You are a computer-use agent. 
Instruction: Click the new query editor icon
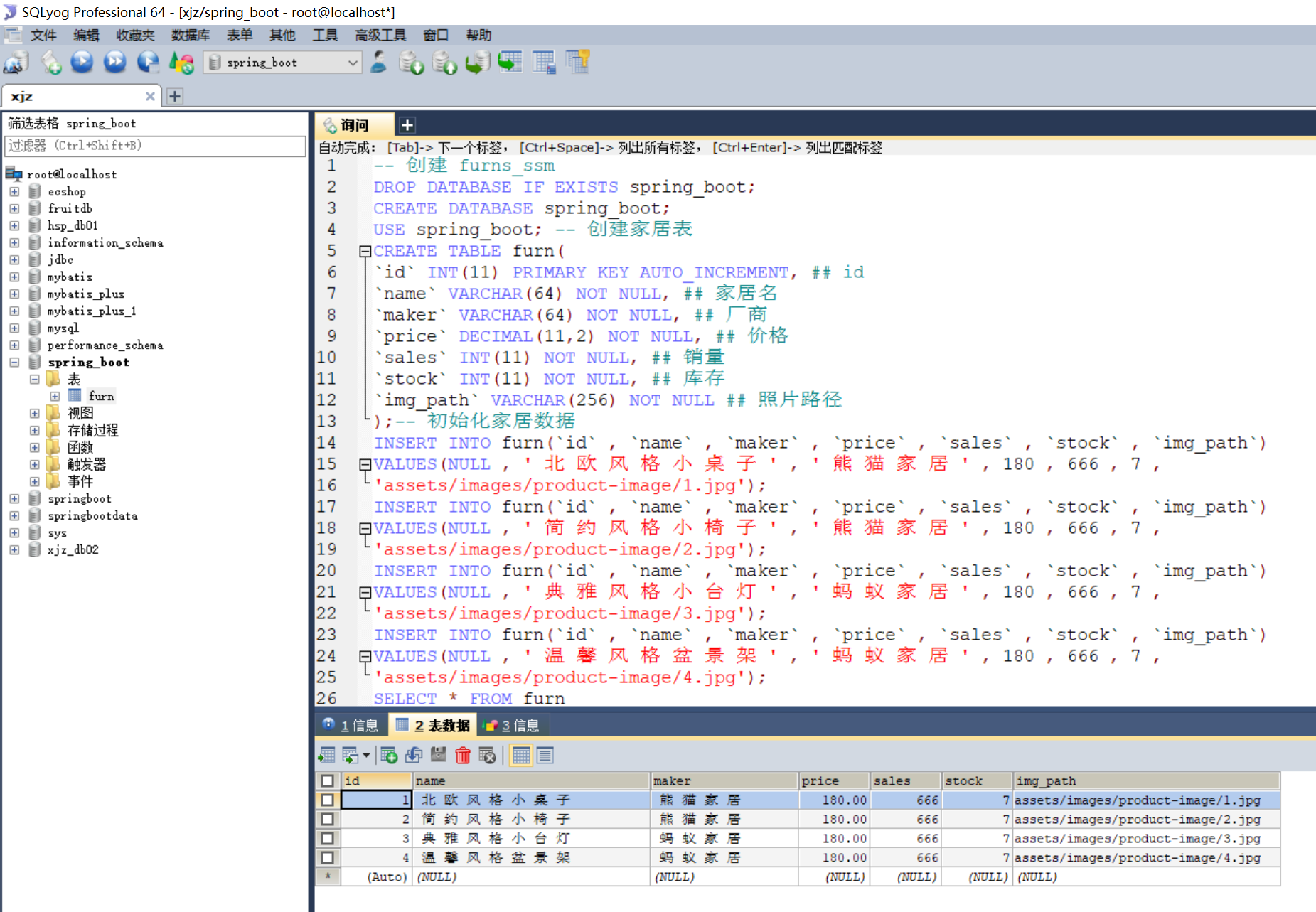pos(50,63)
